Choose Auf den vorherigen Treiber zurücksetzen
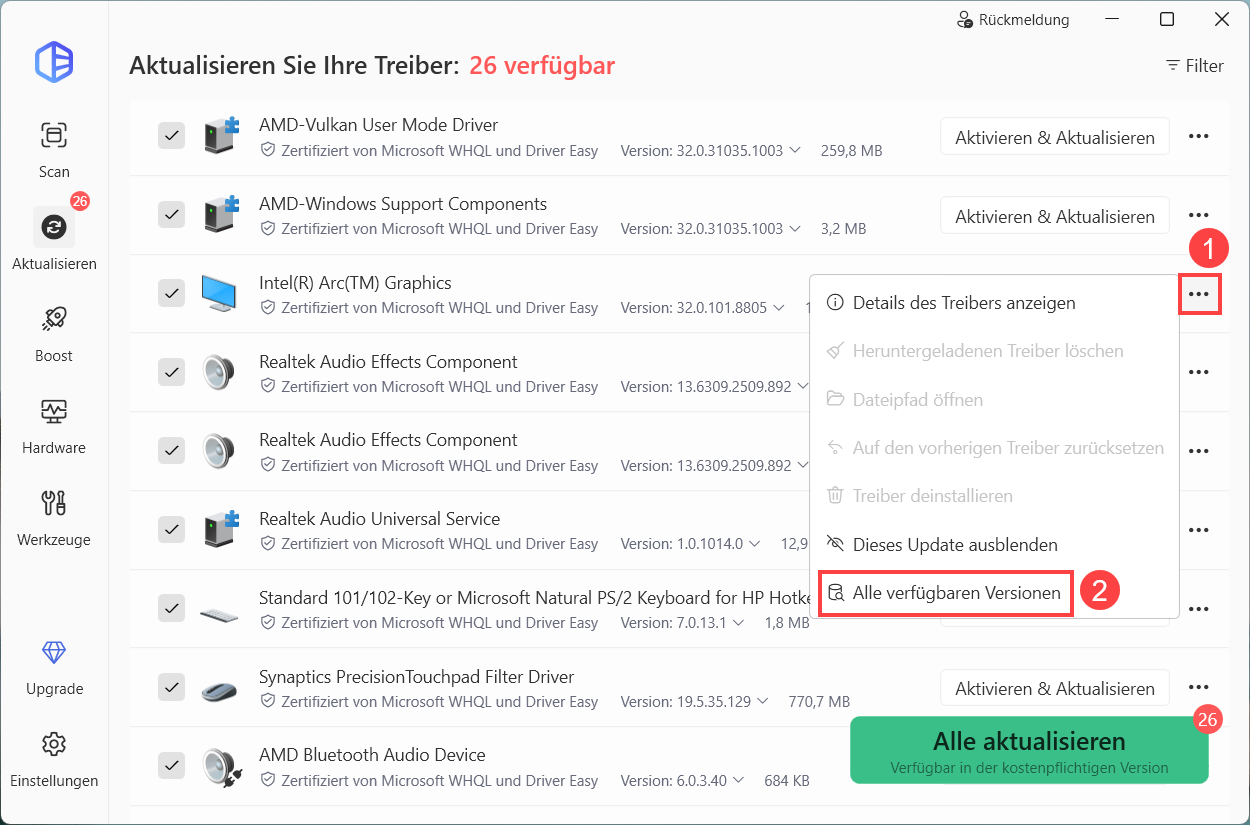The image size is (1250, 825). 994,448
